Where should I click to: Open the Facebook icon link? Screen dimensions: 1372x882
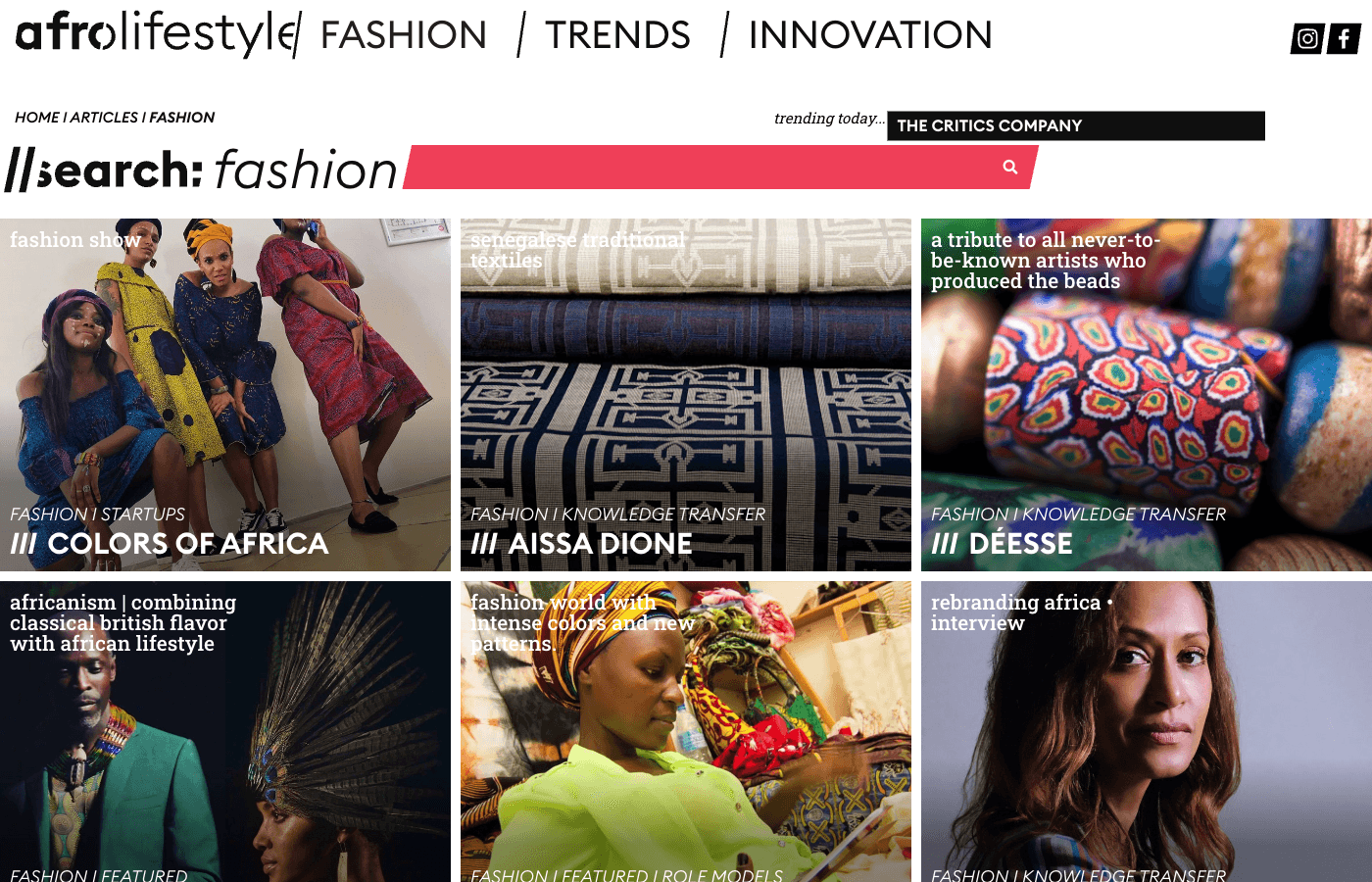pos(1344,39)
